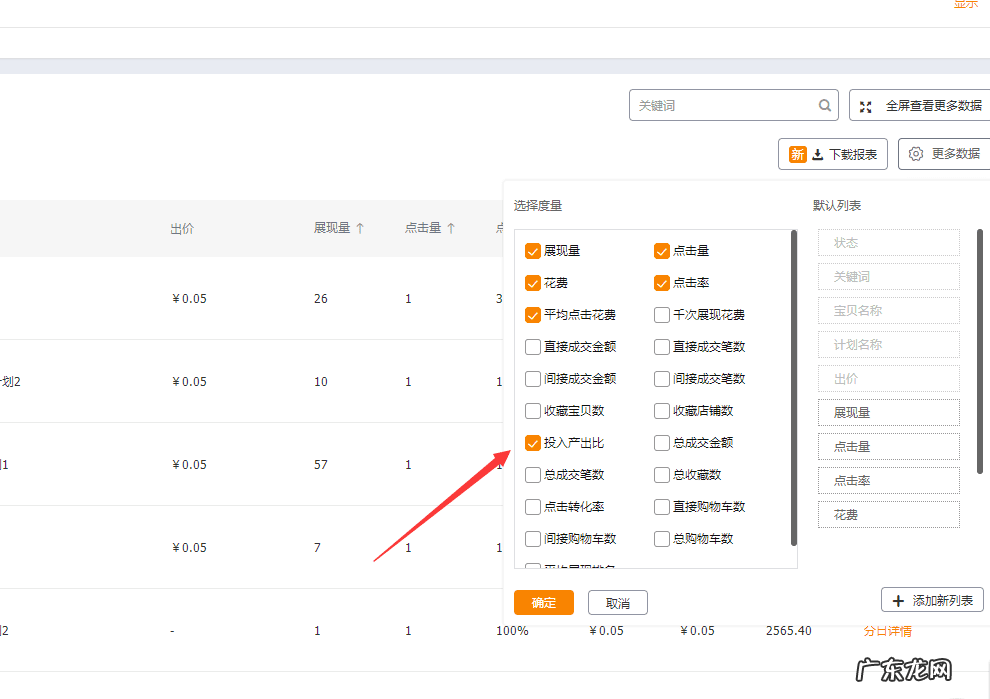Click the orange 新 badge on the report button
Viewport: 990px width, 699px height.
797,153
